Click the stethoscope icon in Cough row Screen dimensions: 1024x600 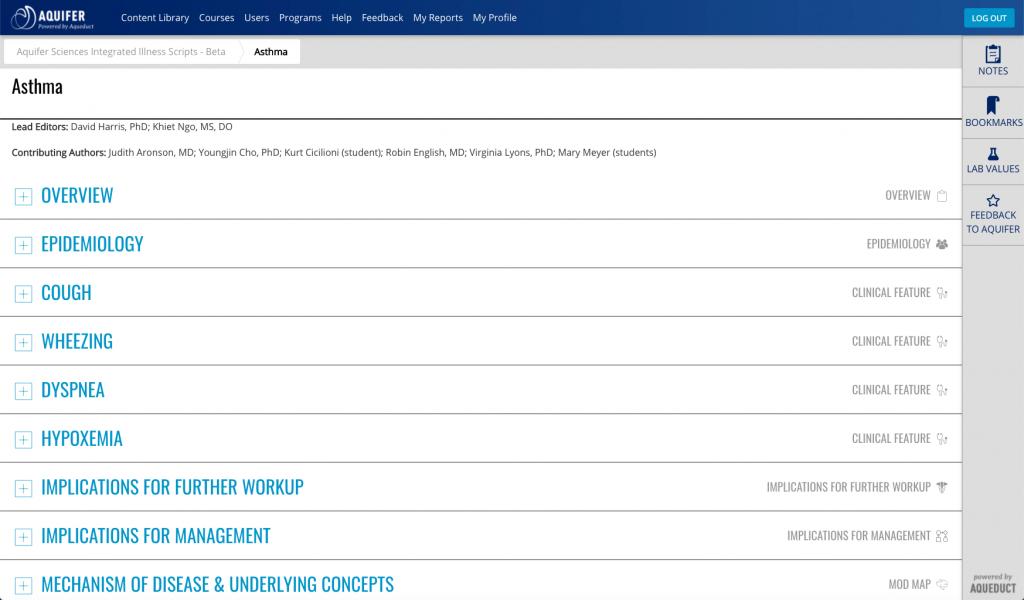click(x=942, y=293)
